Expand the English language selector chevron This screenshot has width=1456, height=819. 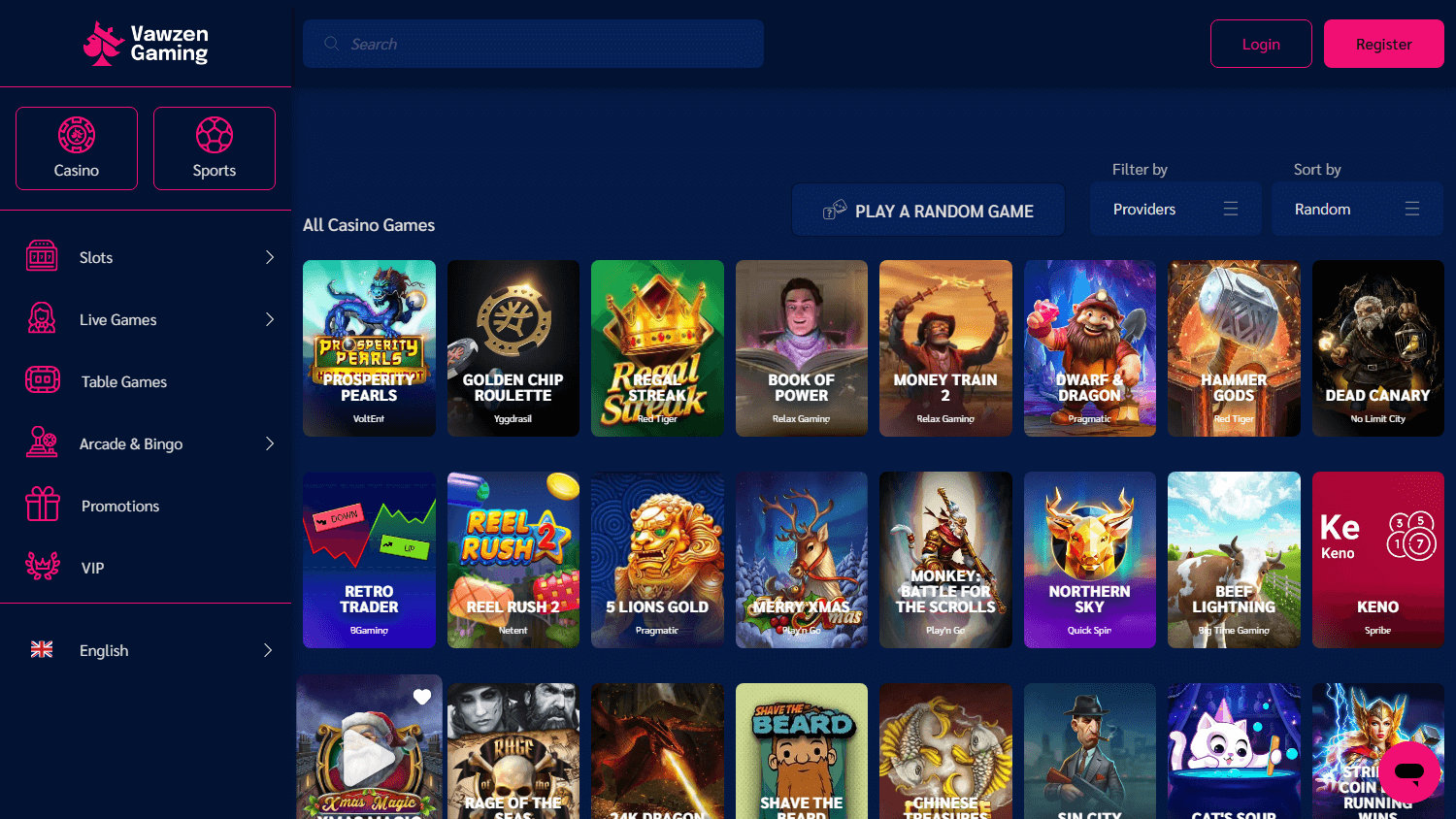[x=268, y=650]
